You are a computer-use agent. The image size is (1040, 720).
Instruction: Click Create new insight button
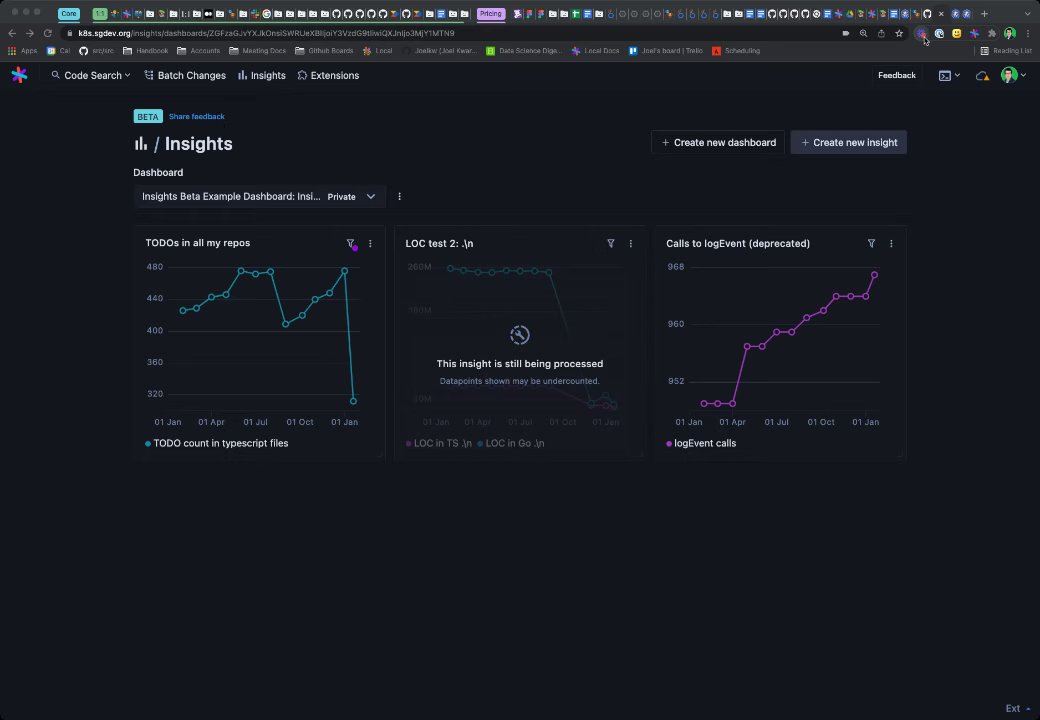click(848, 142)
